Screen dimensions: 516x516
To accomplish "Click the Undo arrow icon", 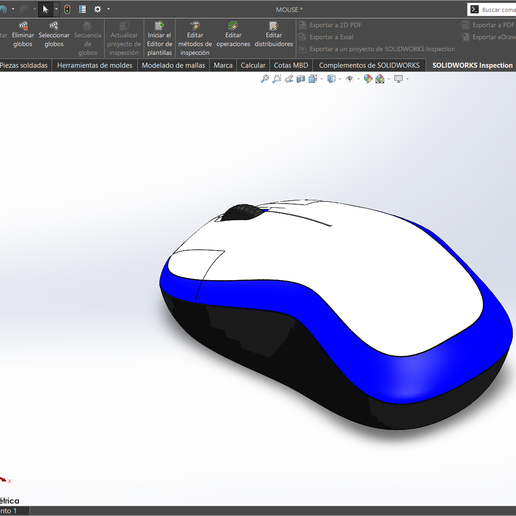I will pos(3,9).
